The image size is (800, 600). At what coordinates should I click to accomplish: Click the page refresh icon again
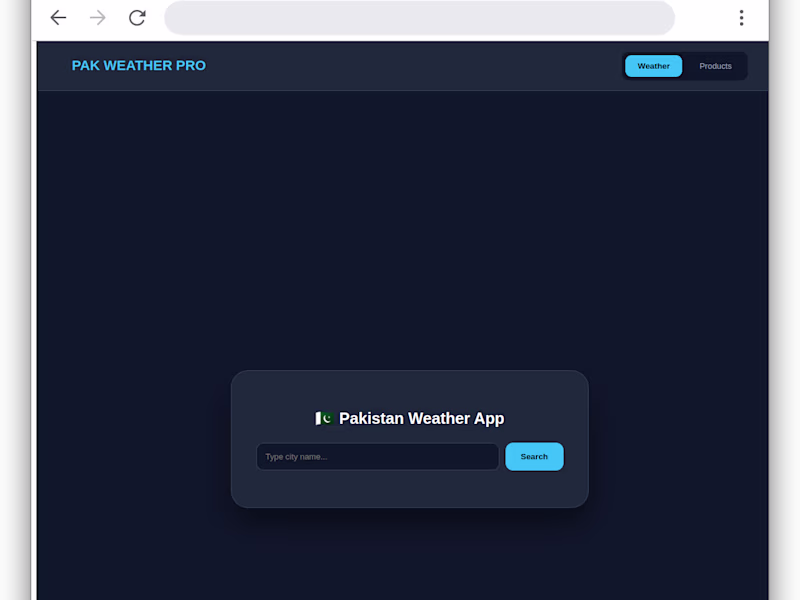137,18
